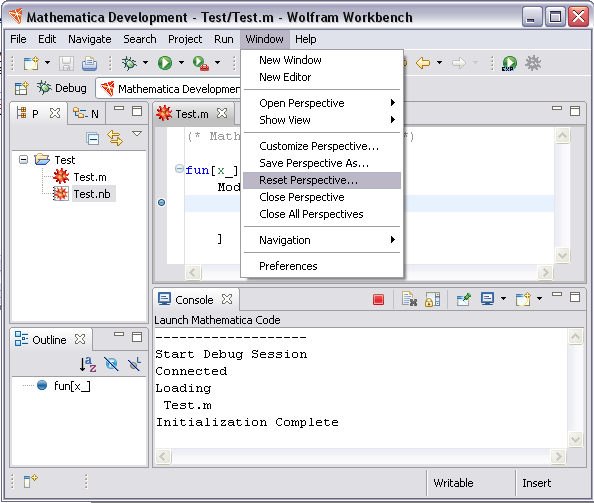
Task: Open the Back history dropdown arrow
Action: click(439, 62)
